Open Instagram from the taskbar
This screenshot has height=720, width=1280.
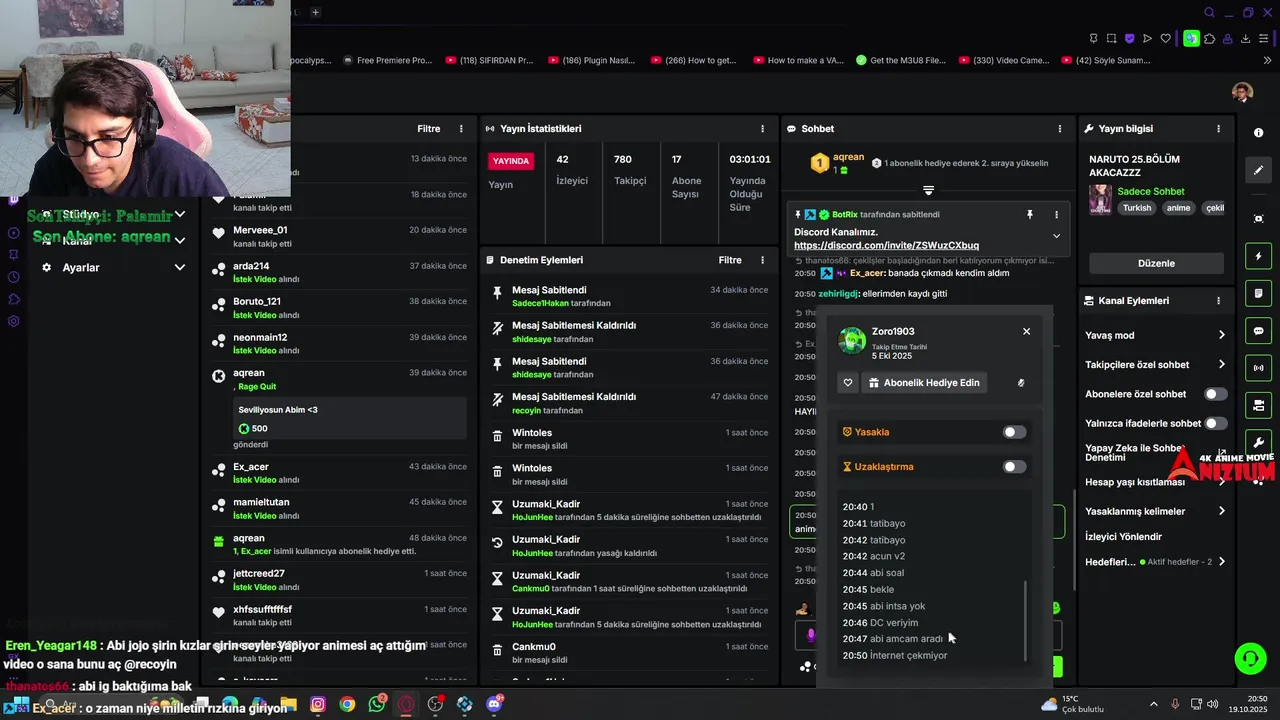tap(318, 704)
